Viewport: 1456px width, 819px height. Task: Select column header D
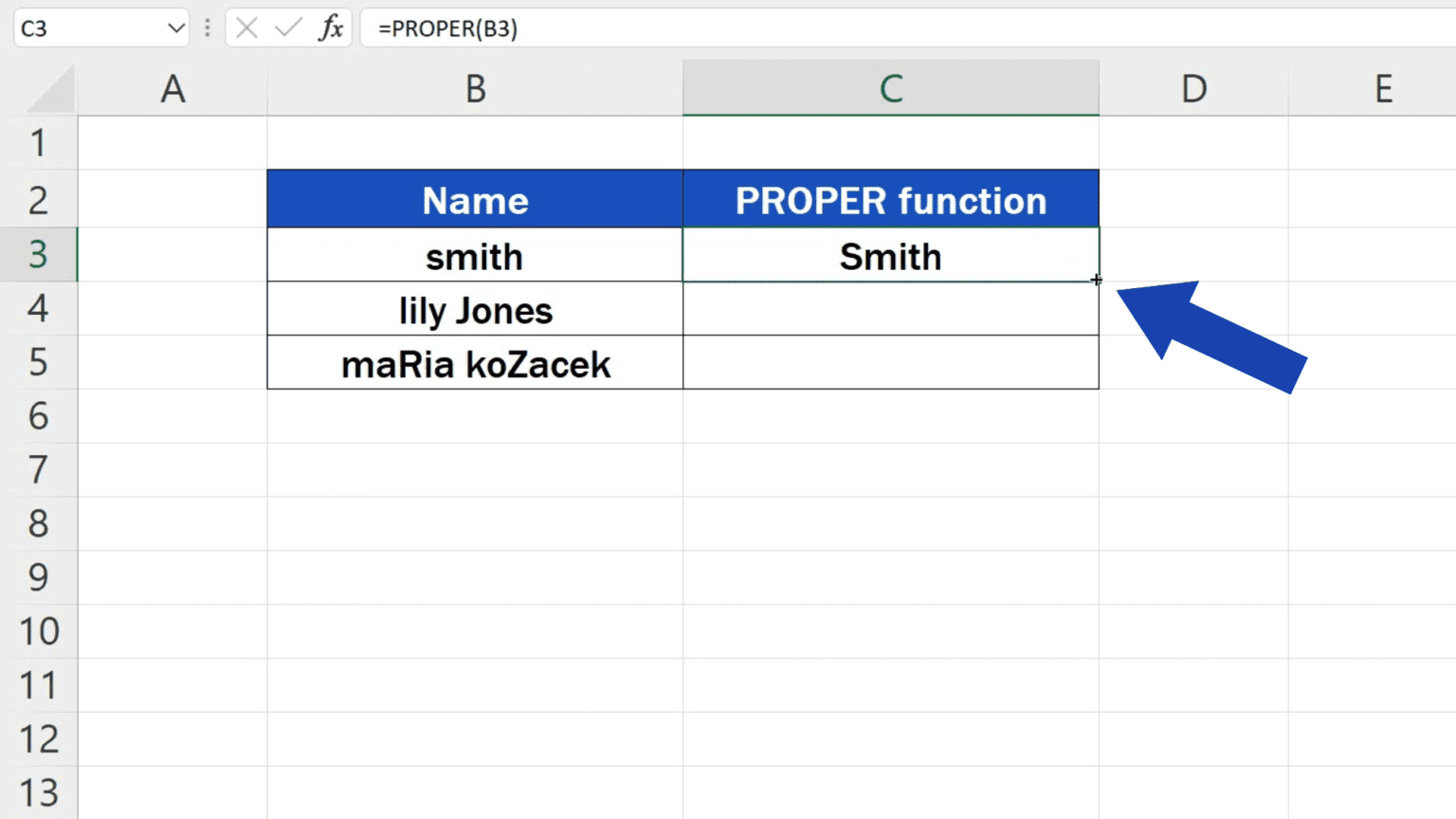coord(1192,88)
